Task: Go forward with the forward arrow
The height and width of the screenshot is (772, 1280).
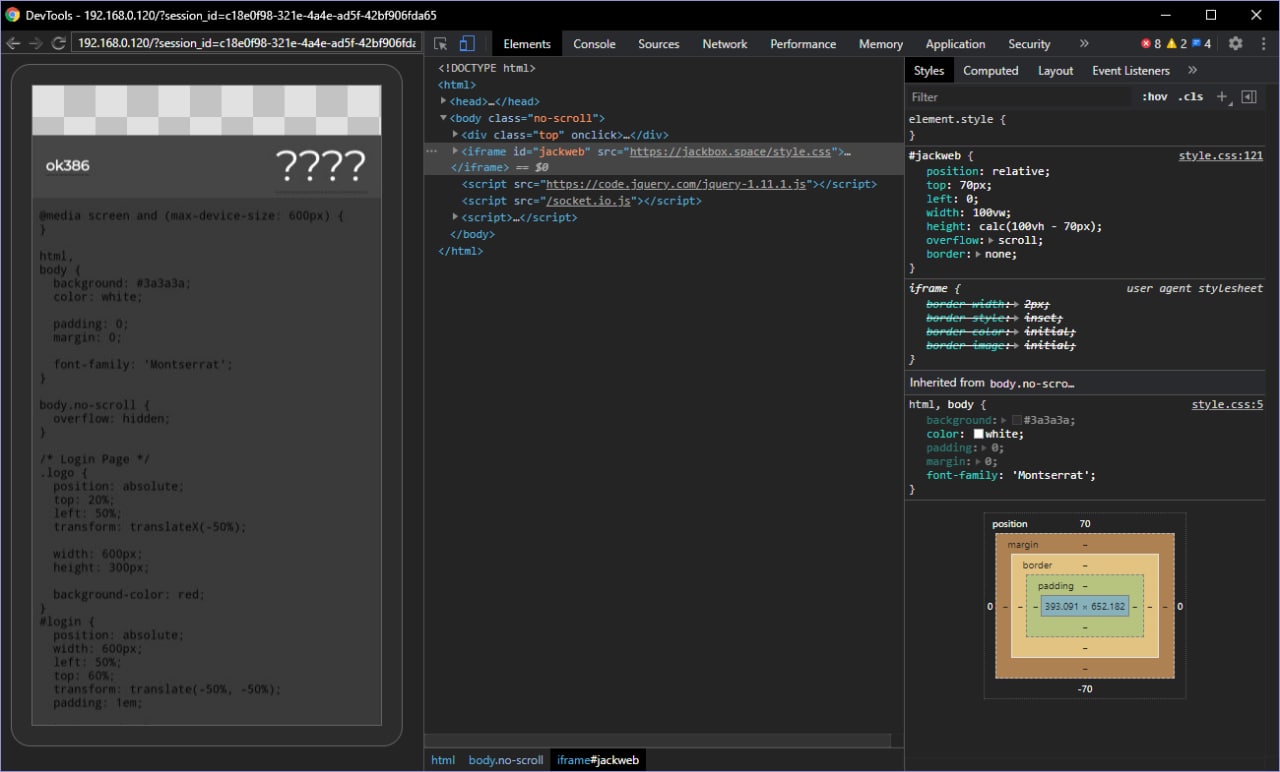Action: [36, 43]
